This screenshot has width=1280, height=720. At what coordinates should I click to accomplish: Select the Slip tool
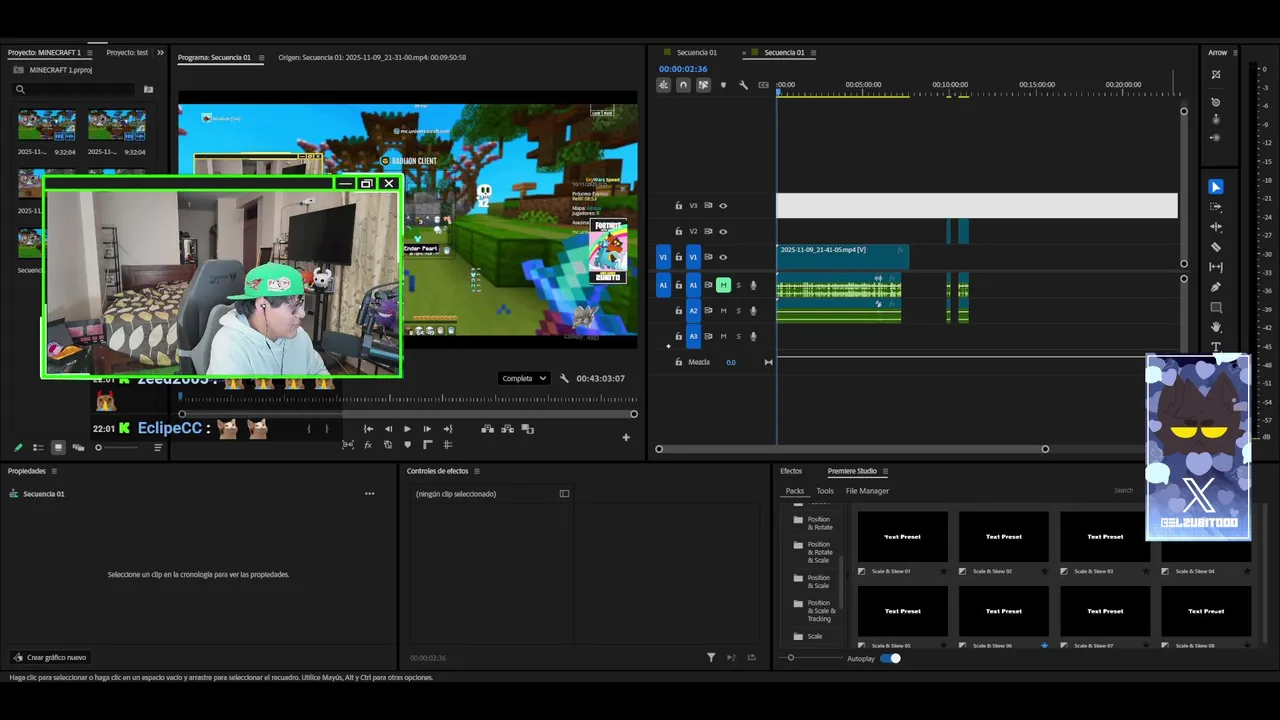click(x=1216, y=267)
